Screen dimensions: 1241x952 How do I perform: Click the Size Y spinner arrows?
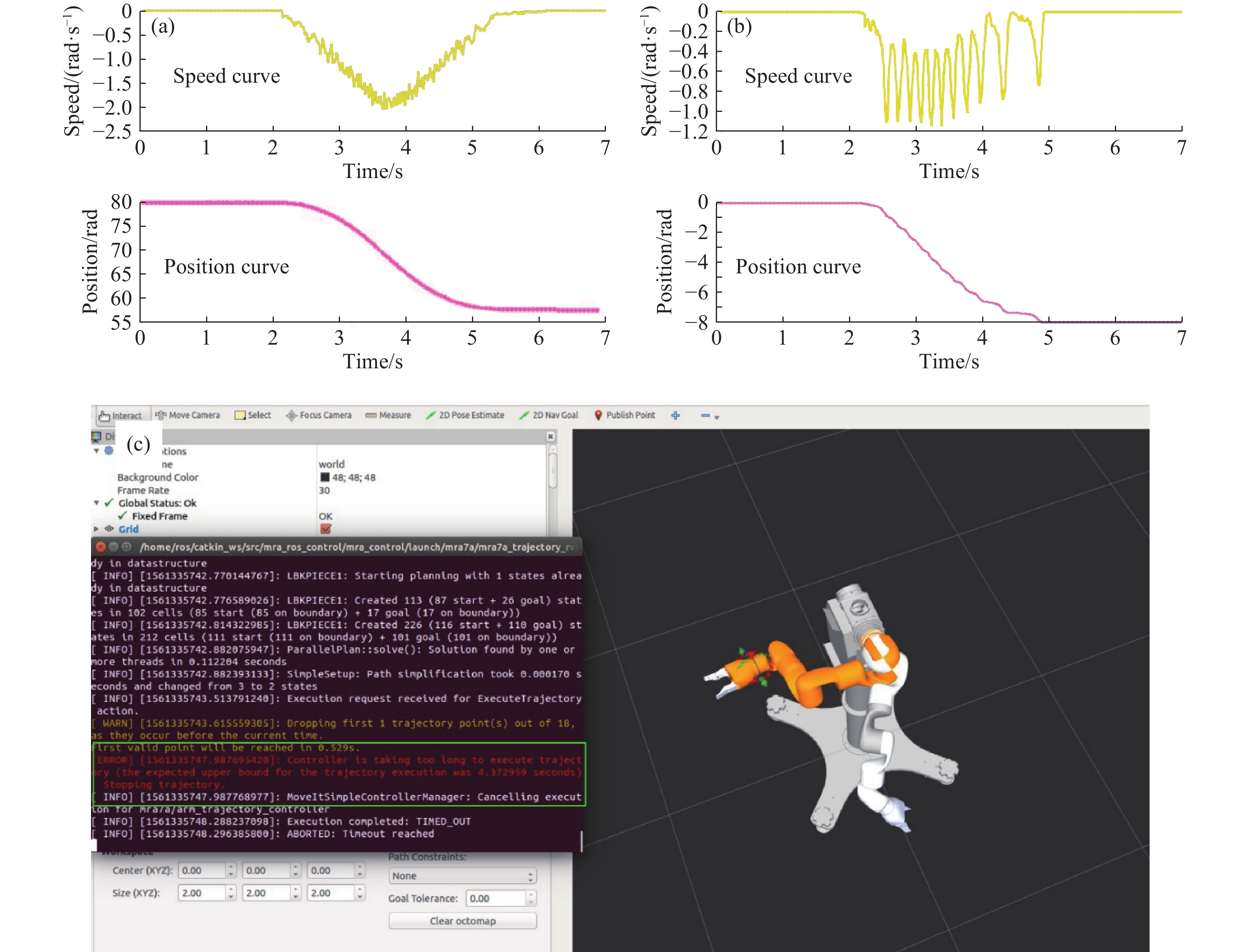click(296, 893)
